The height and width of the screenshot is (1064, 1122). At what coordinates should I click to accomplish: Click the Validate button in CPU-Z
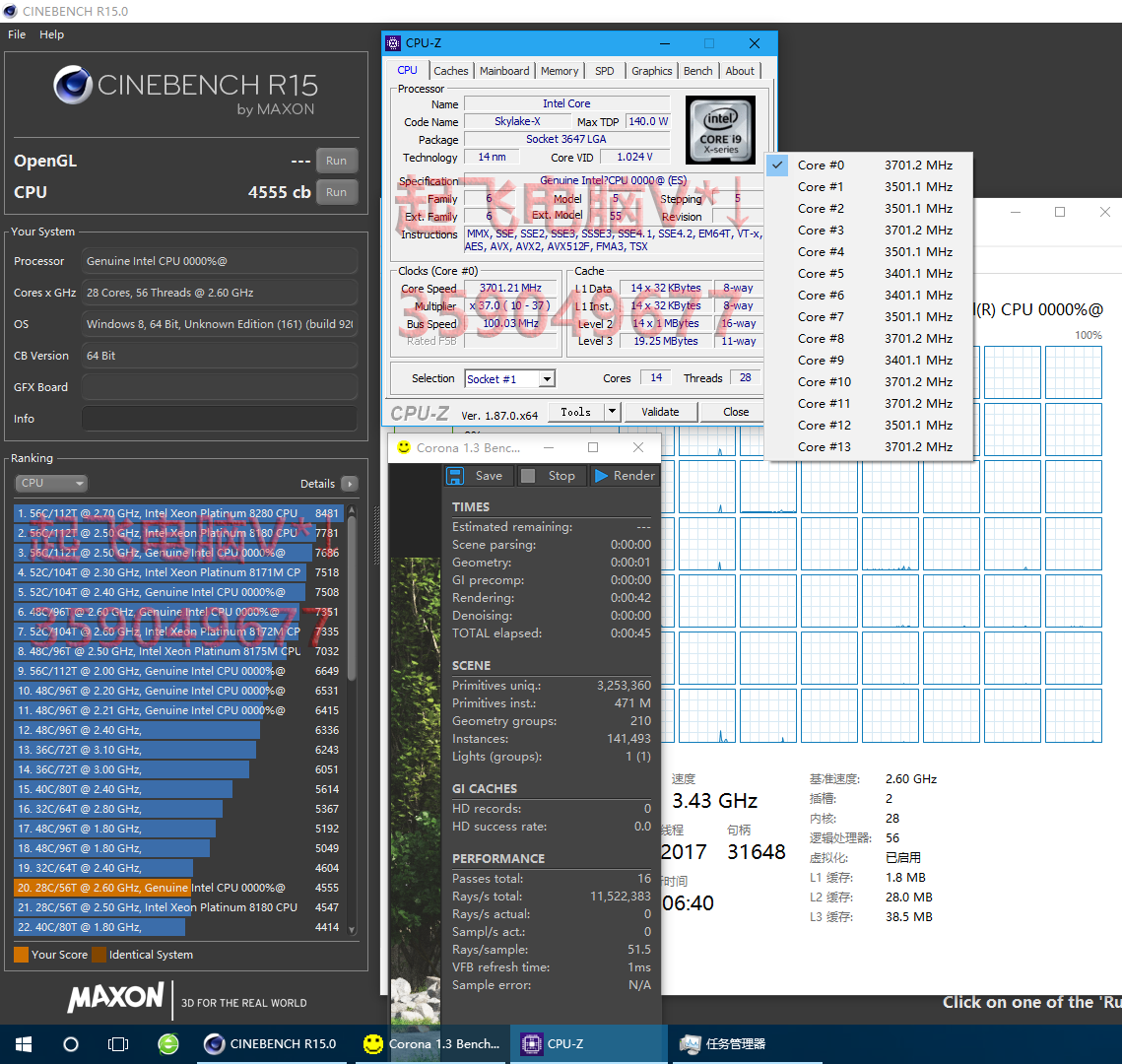tap(660, 412)
